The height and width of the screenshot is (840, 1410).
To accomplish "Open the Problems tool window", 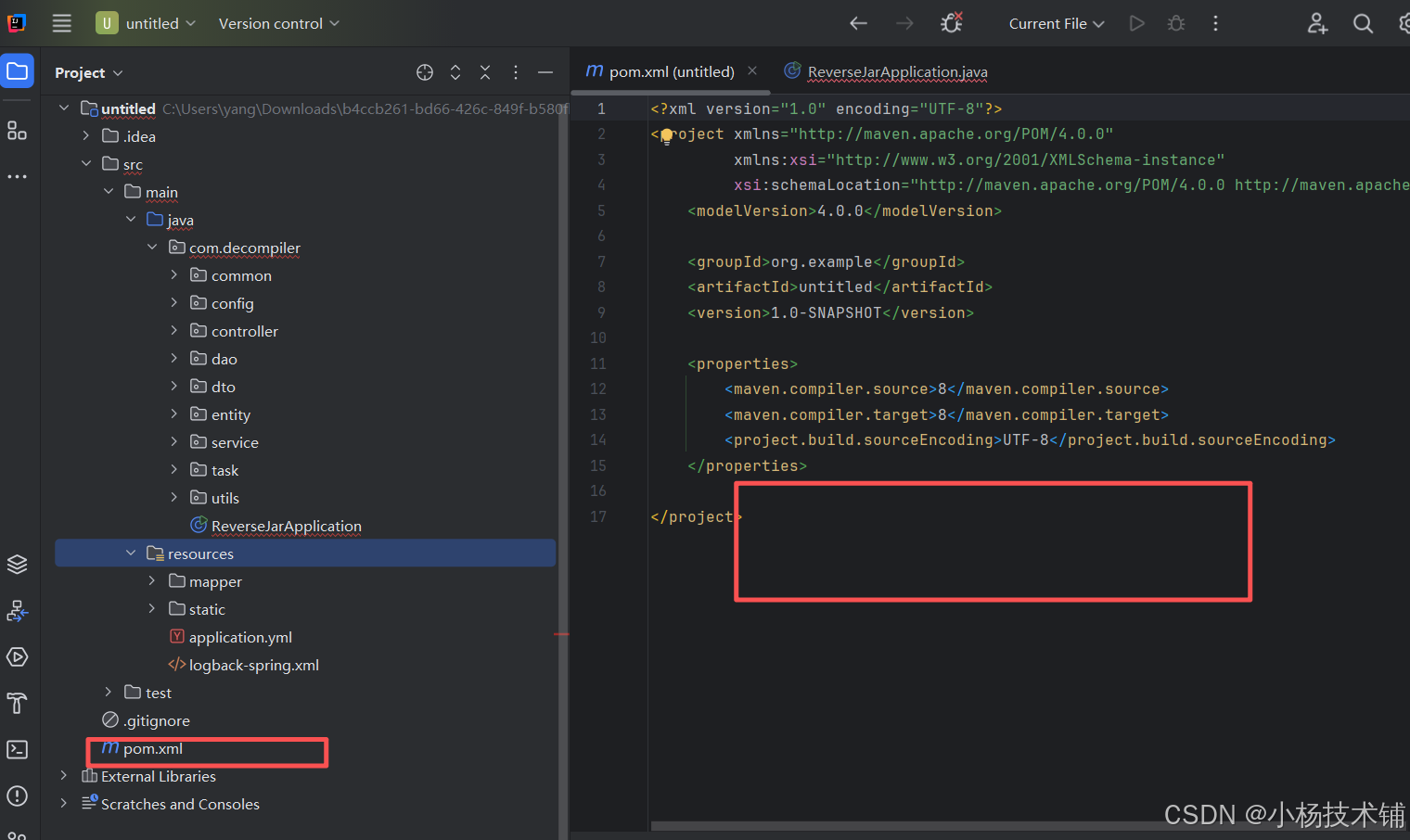I will [x=18, y=795].
